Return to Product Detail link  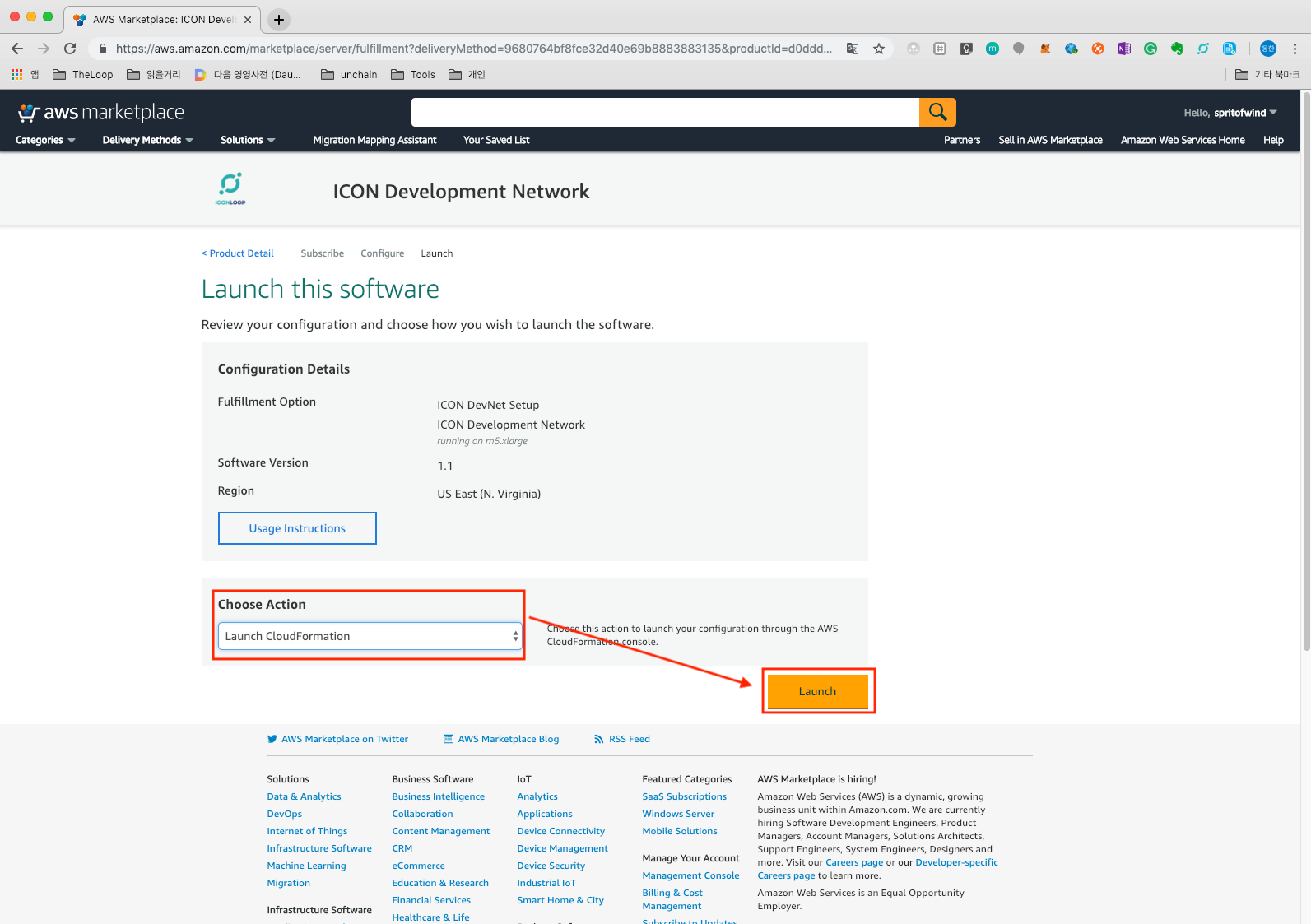(238, 253)
